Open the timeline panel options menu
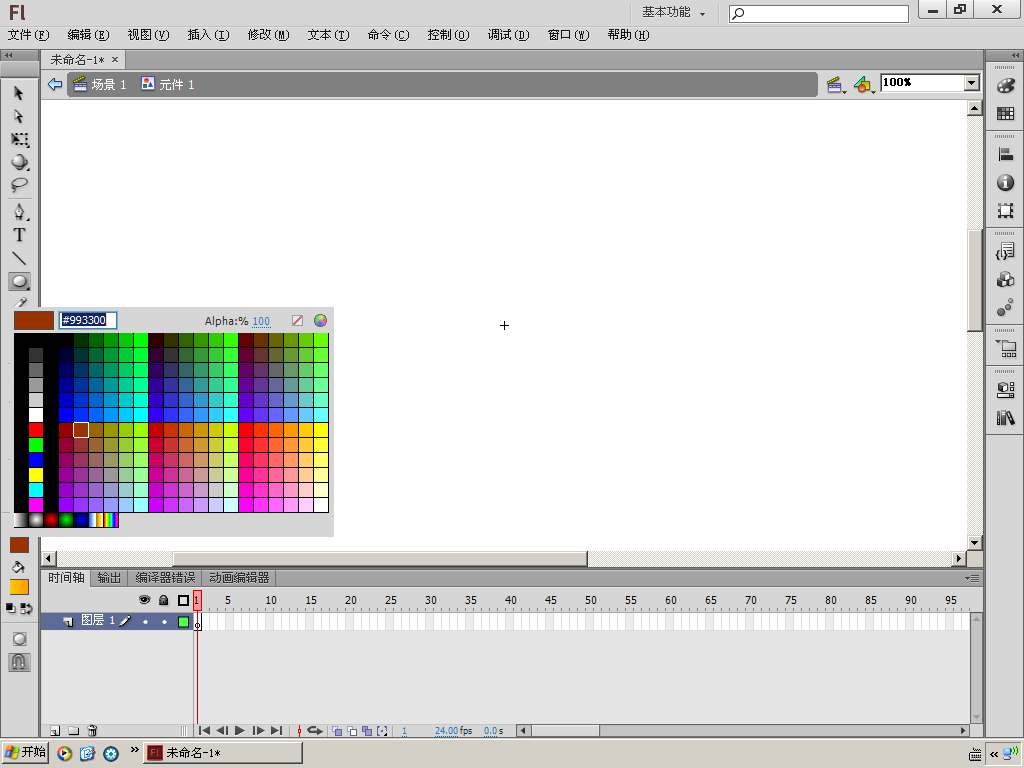Image resolution: width=1024 pixels, height=768 pixels. (x=972, y=578)
